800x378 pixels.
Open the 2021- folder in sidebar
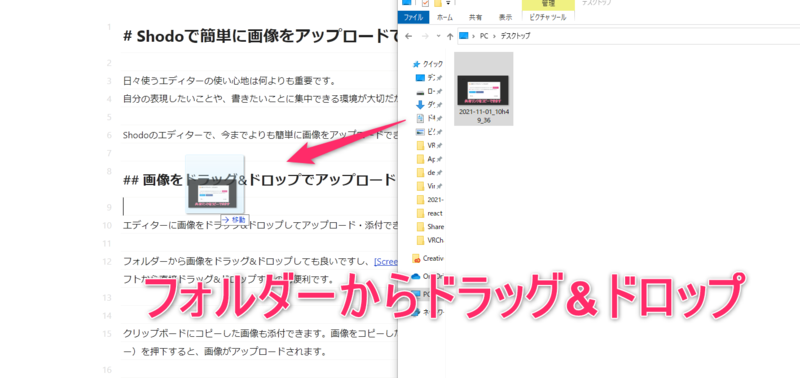pos(429,199)
